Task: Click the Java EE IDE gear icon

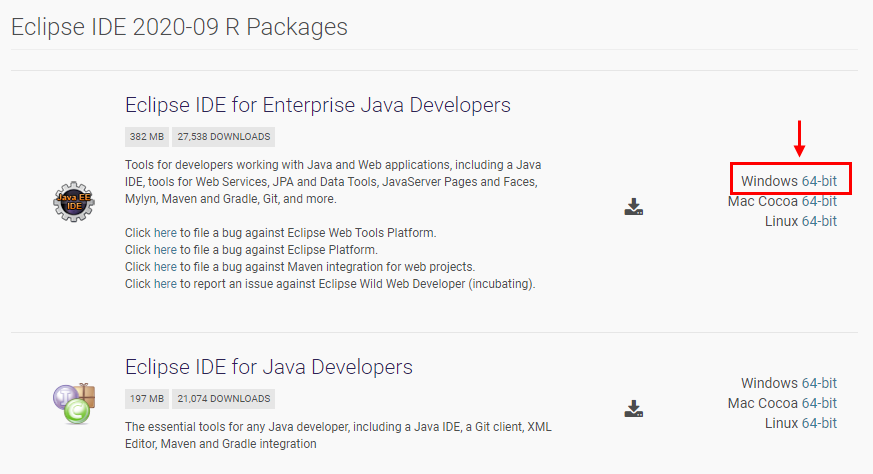Action: click(74, 202)
